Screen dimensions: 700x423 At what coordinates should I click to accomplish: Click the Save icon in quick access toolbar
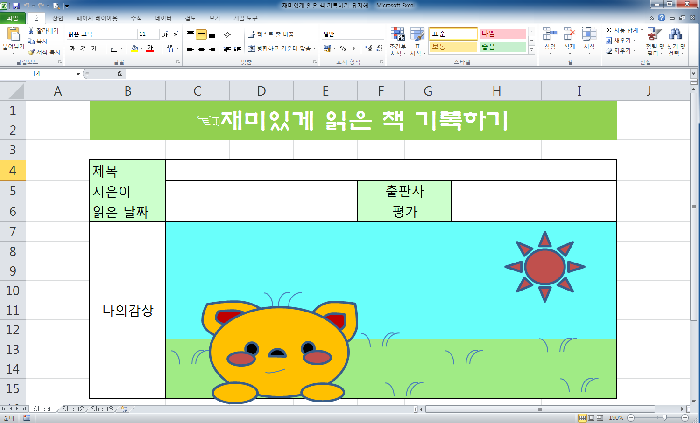(x=16, y=5)
